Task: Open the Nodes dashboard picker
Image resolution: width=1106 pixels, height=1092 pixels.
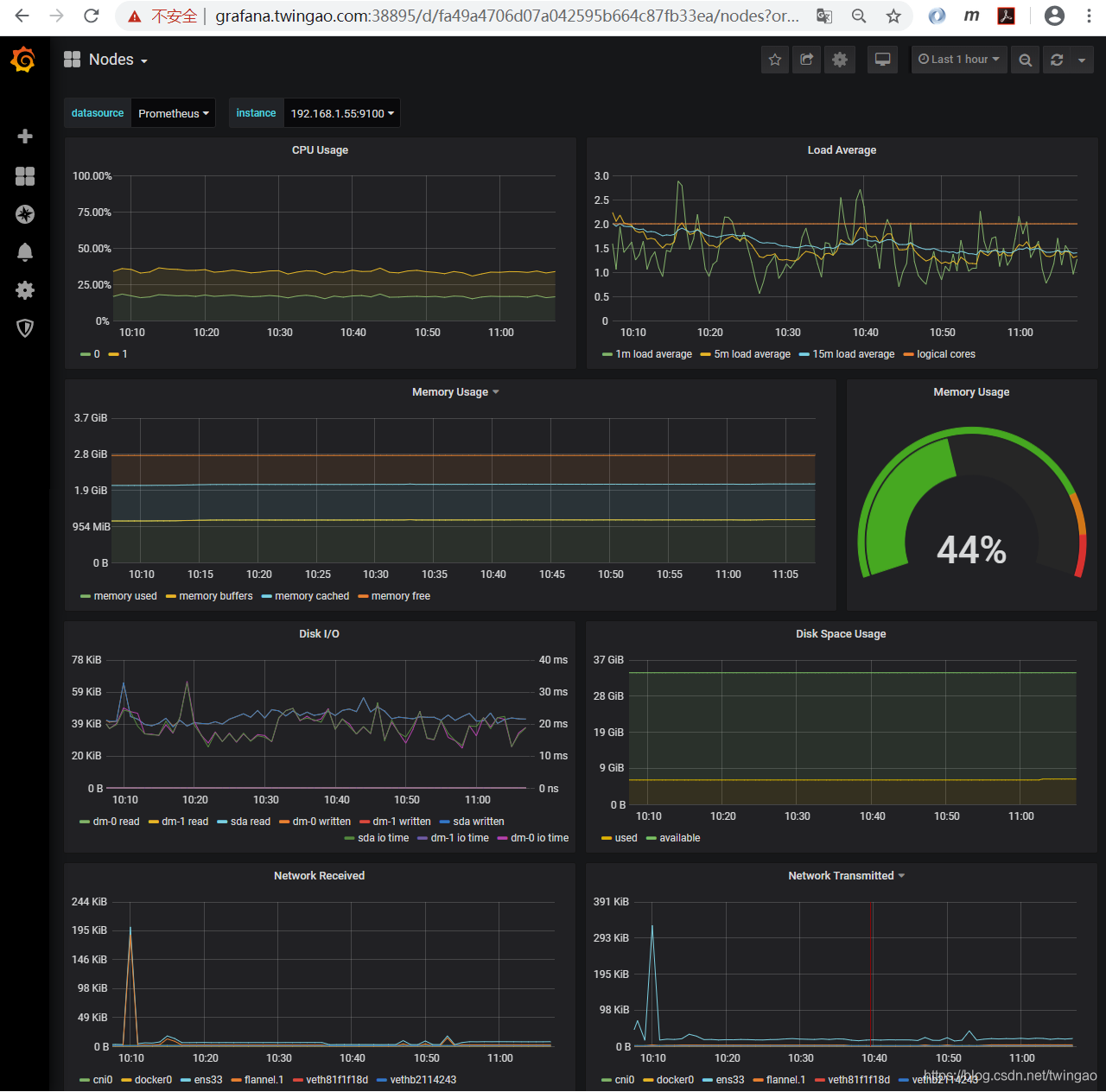Action: (x=106, y=60)
